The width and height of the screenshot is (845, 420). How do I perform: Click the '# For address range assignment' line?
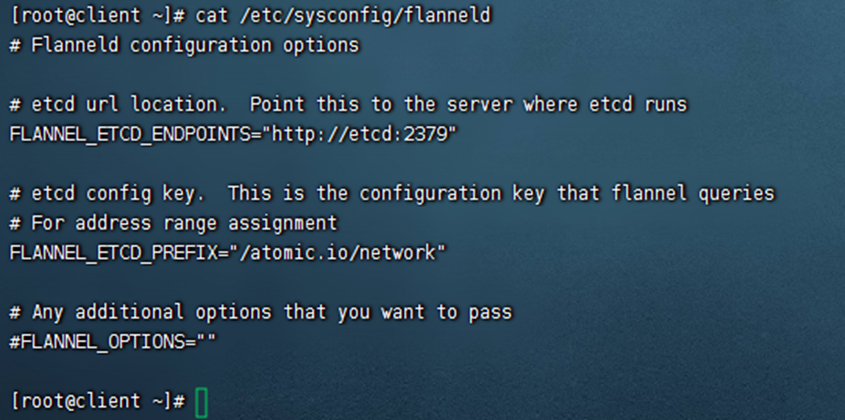coord(174,223)
